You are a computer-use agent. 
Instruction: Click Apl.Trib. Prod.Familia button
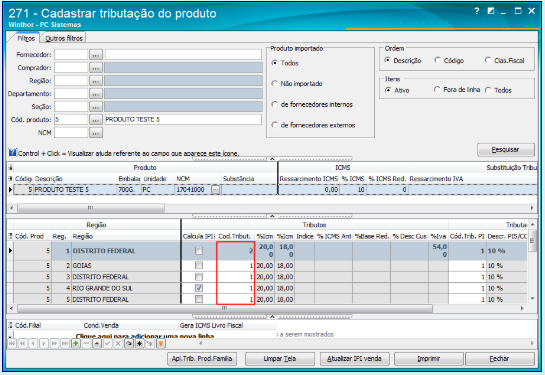(x=202, y=358)
